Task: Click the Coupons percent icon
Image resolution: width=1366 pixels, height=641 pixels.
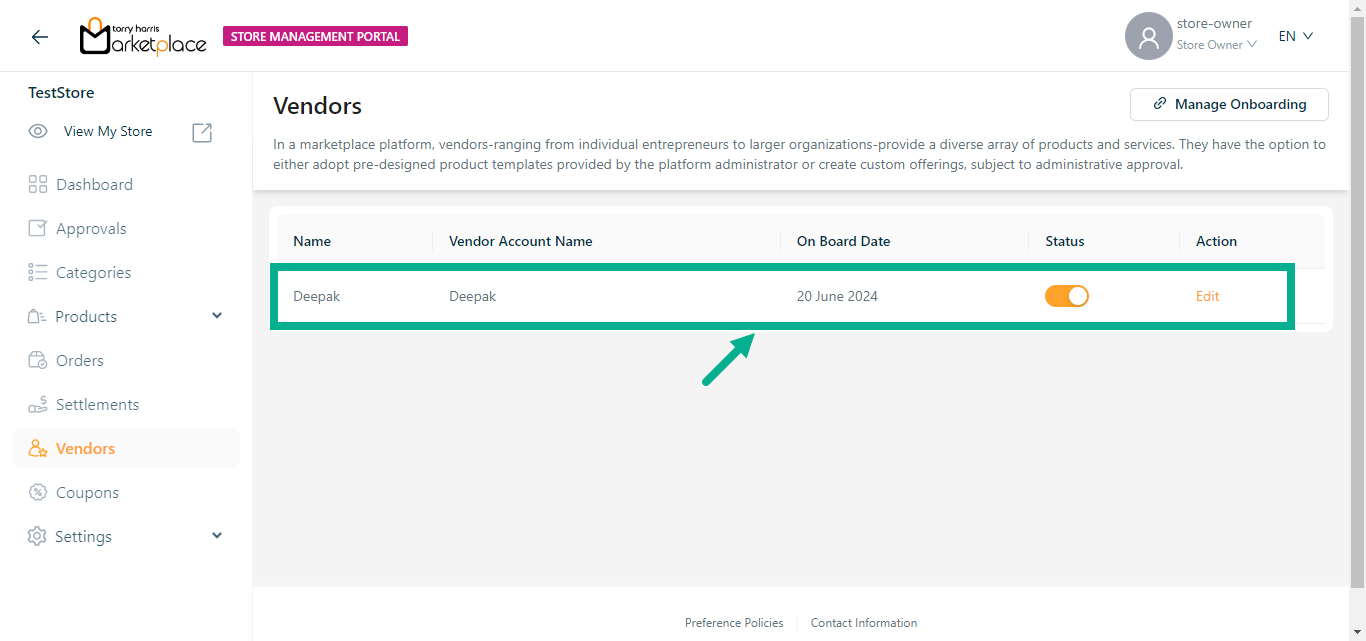Action: pyautogui.click(x=38, y=492)
